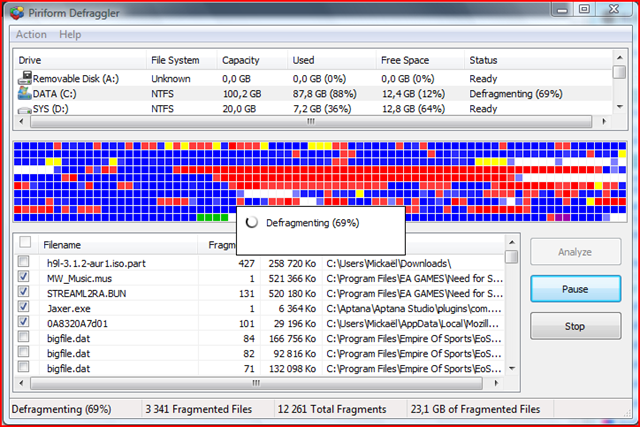Click drive list horizontal scroll right arrow
Image resolution: width=640 pixels, height=427 pixels.
tap(604, 121)
